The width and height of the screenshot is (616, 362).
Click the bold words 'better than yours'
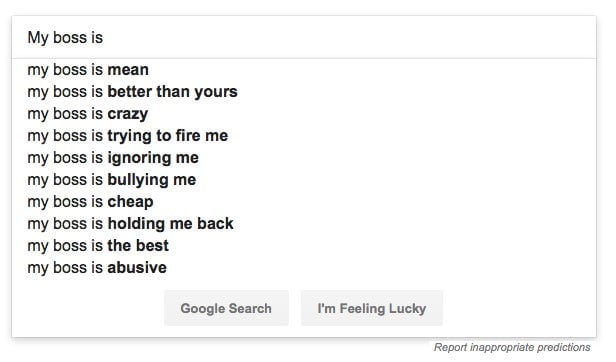[x=172, y=92]
